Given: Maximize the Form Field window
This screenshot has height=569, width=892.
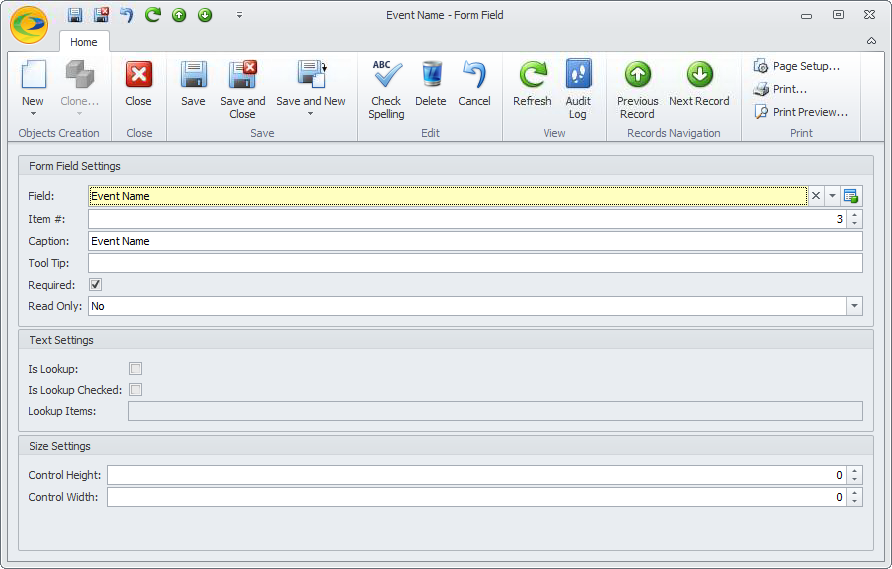Looking at the screenshot, I should [x=839, y=15].
